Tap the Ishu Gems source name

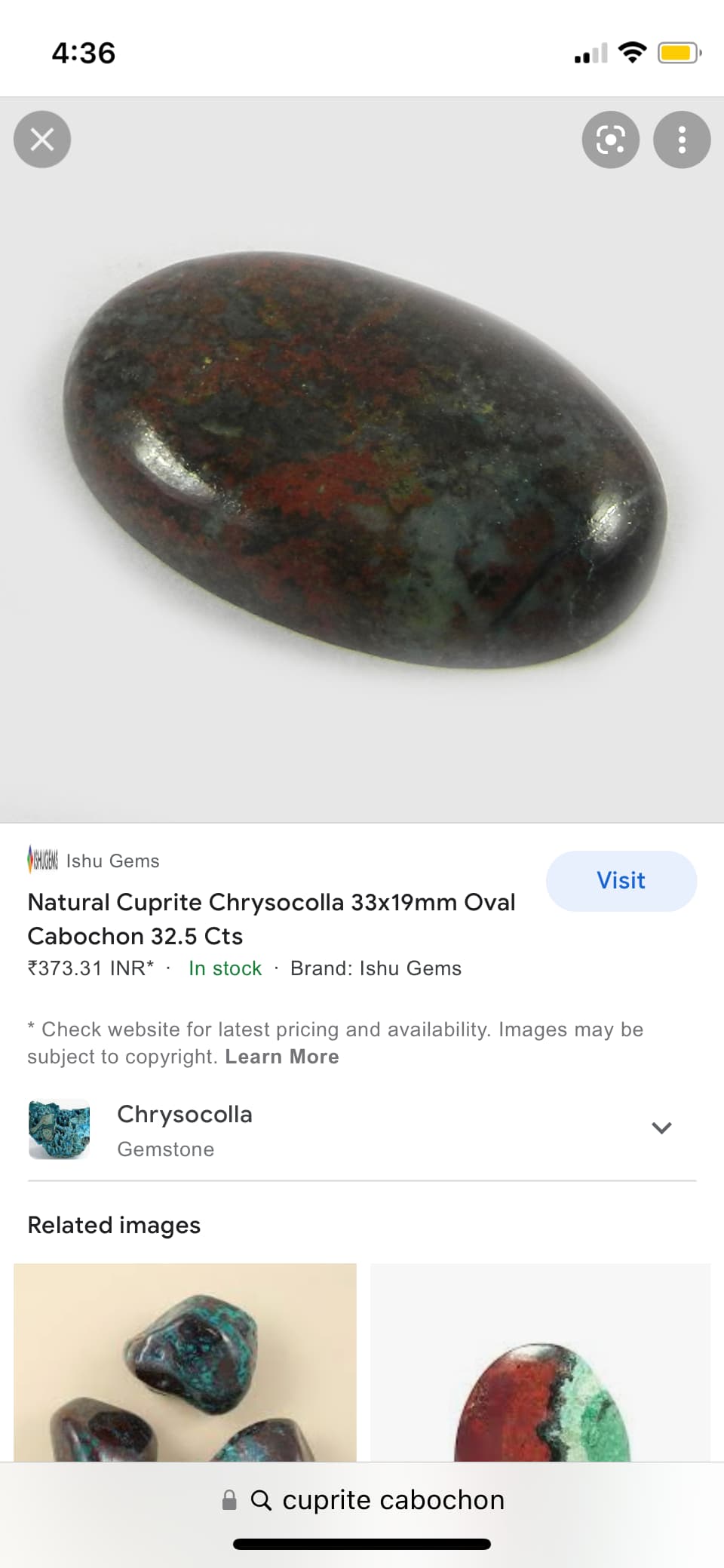(x=113, y=861)
